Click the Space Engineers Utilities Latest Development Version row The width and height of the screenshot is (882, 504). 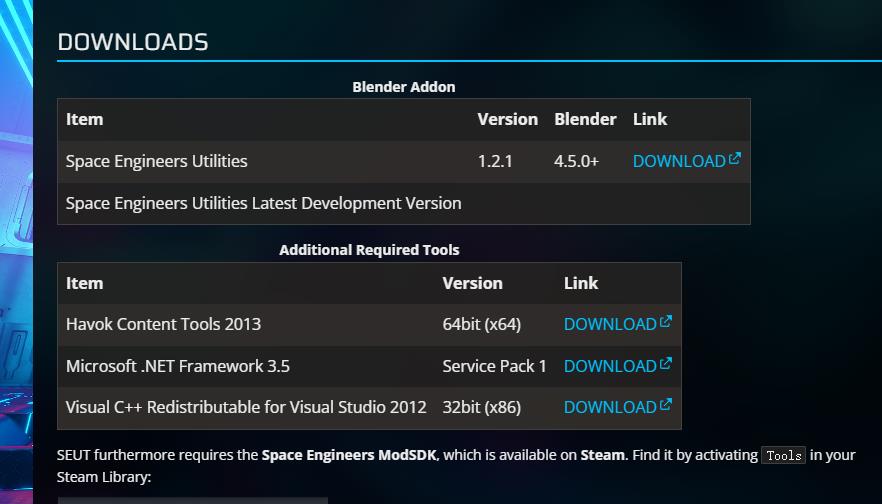pyautogui.click(x=263, y=203)
